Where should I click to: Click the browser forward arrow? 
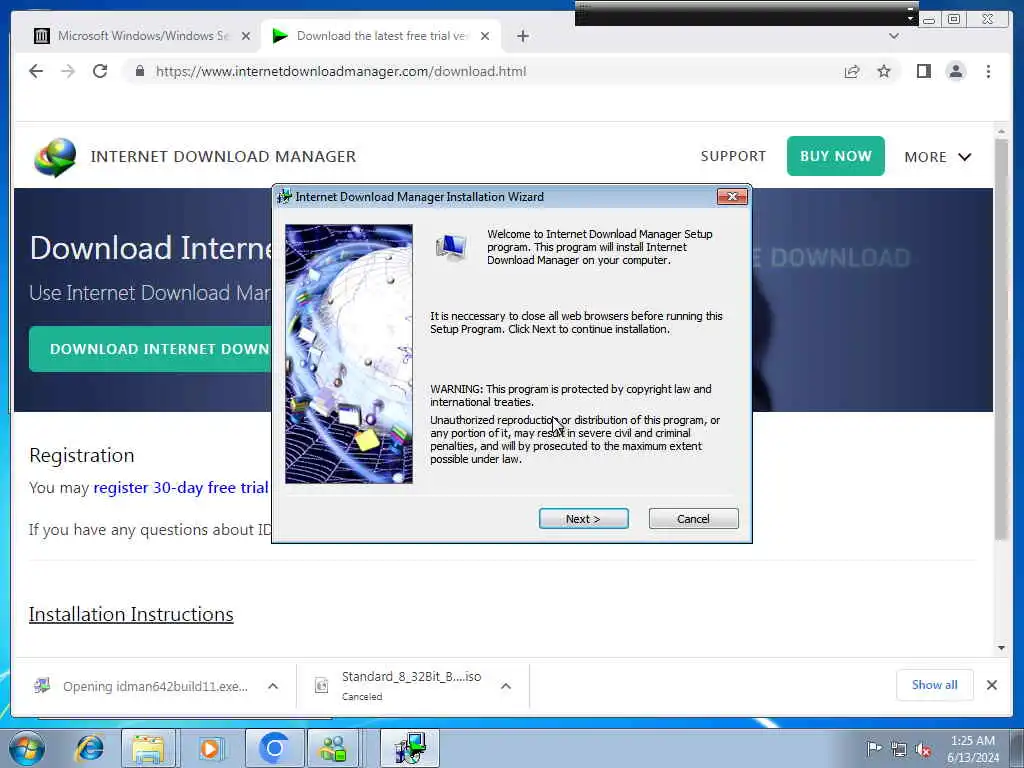tap(68, 71)
